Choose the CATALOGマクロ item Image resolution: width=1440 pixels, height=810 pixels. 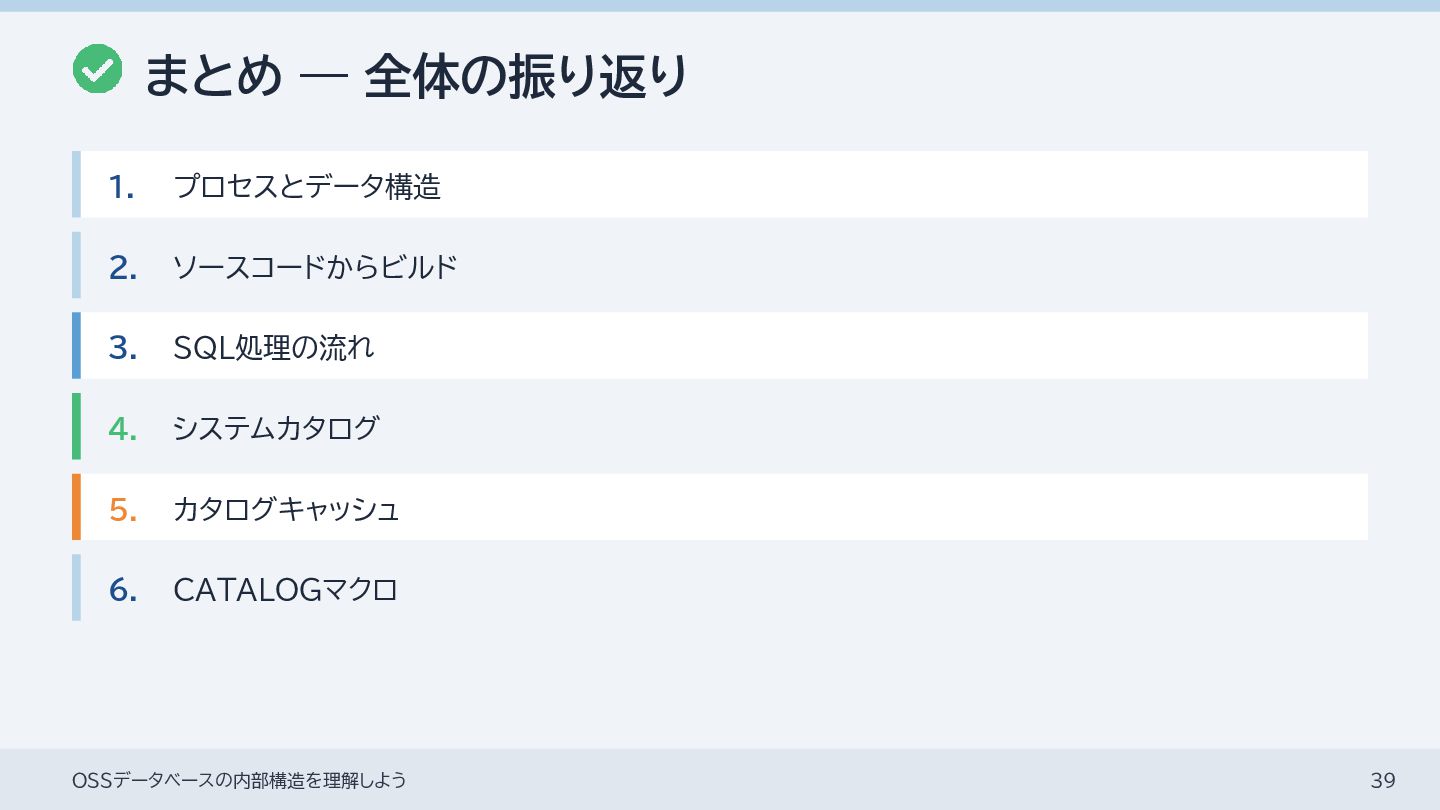[x=285, y=590]
